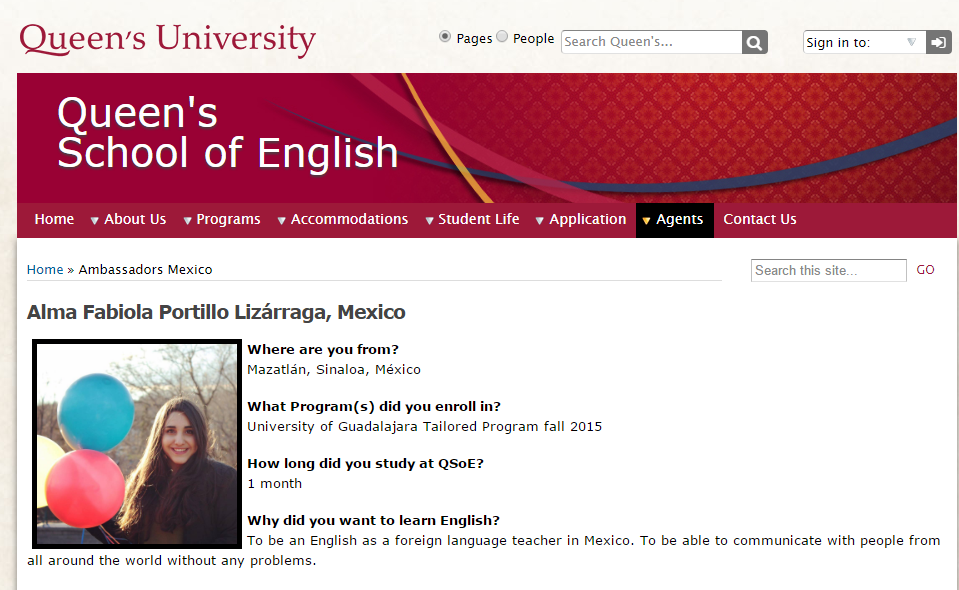Image resolution: width=959 pixels, height=590 pixels.
Task: Expand the Accommodations menu
Action: (x=342, y=219)
